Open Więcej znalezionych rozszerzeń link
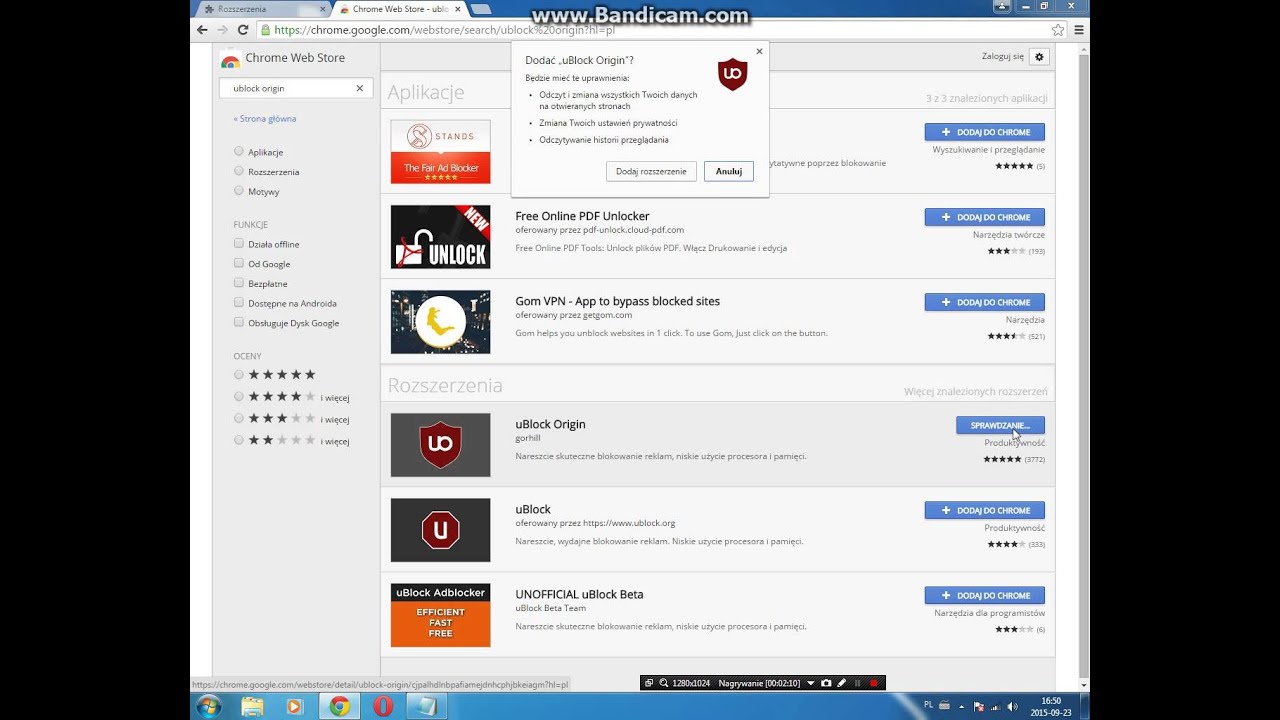 click(976, 392)
